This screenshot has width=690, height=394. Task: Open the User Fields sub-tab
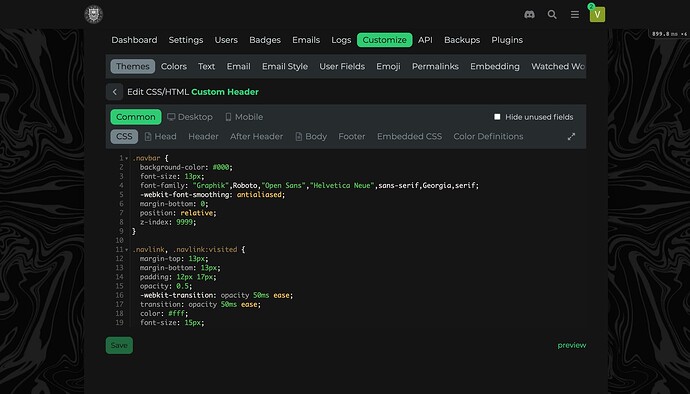(x=342, y=66)
